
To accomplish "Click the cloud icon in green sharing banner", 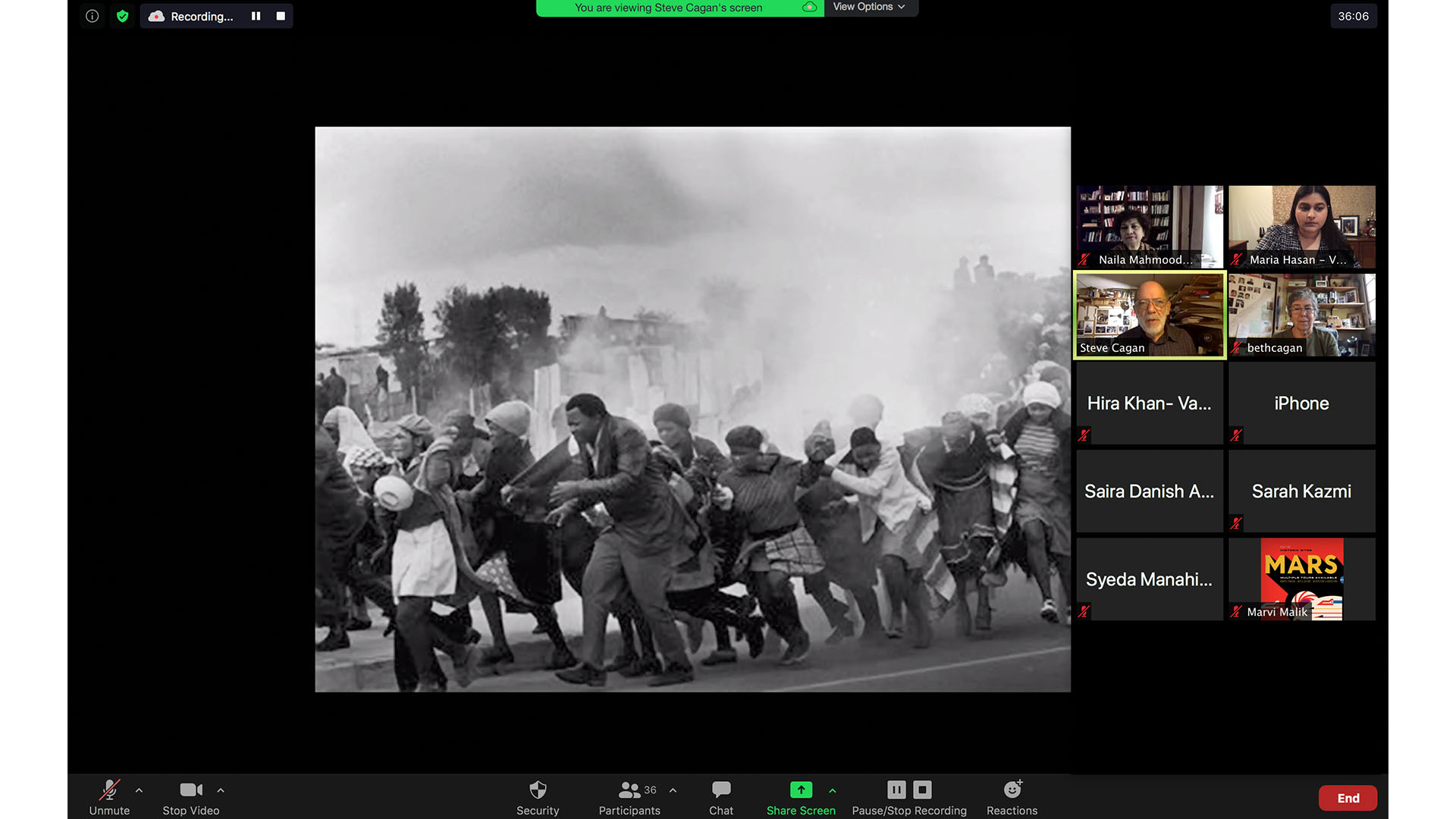I will 809,7.
